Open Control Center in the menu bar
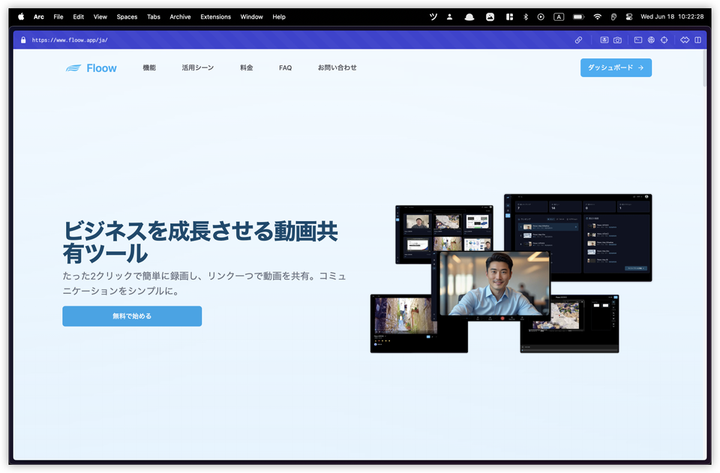This screenshot has width=720, height=473. [629, 17]
